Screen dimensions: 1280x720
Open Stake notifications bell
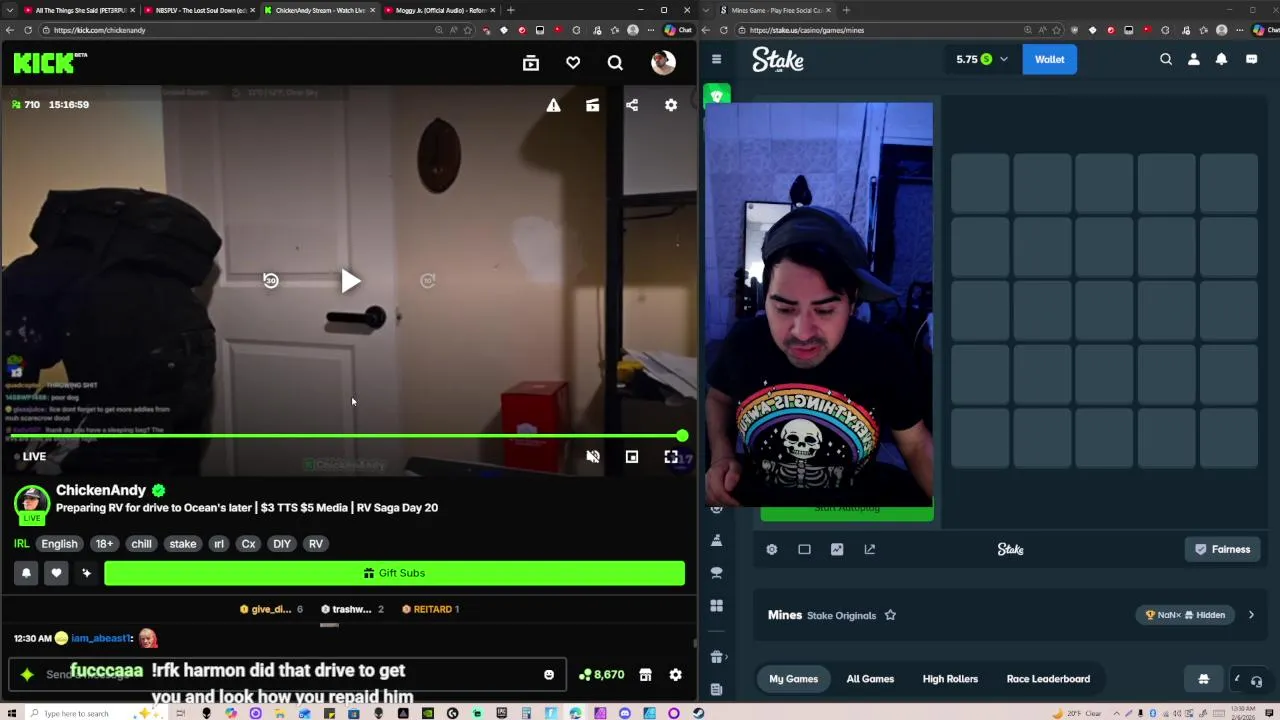click(x=1221, y=60)
